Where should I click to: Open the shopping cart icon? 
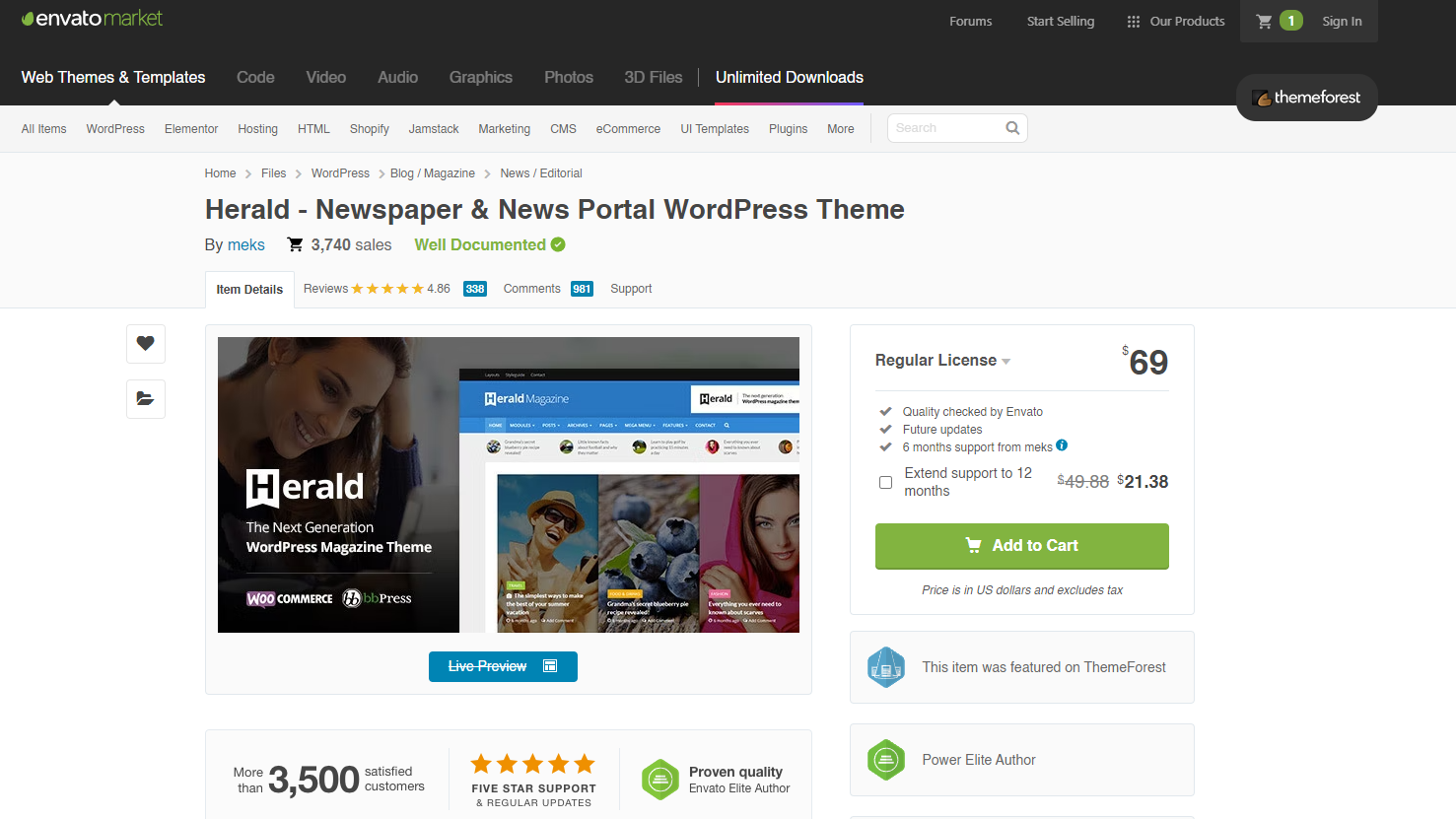[x=1264, y=21]
